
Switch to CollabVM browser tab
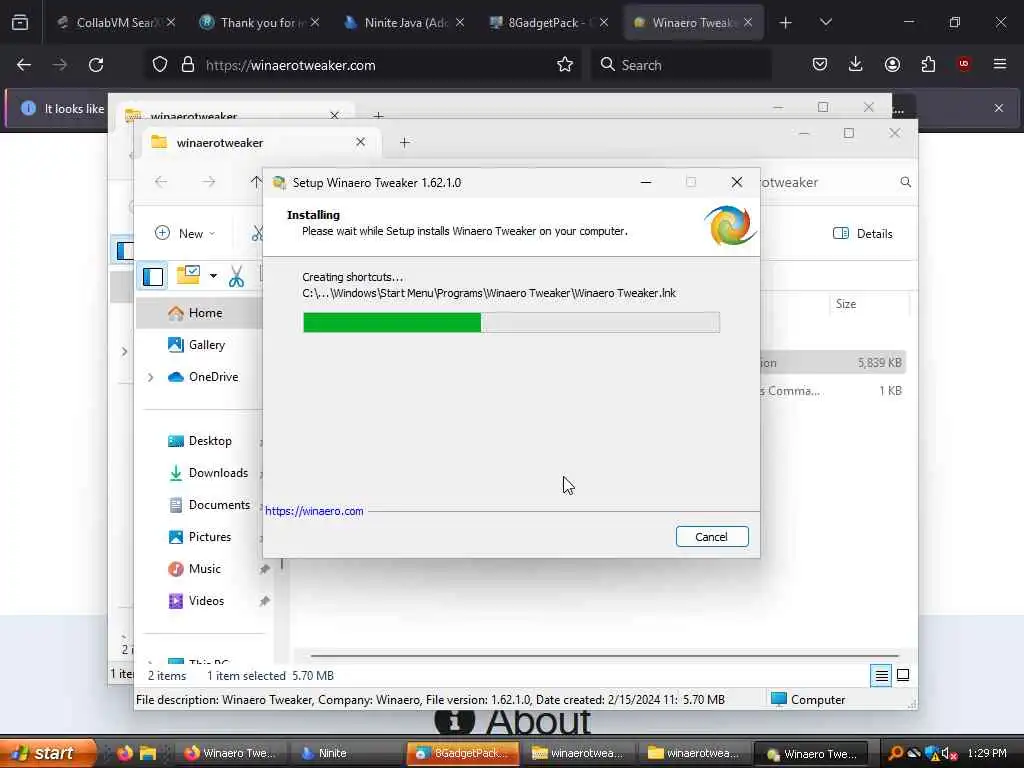pyautogui.click(x=115, y=22)
